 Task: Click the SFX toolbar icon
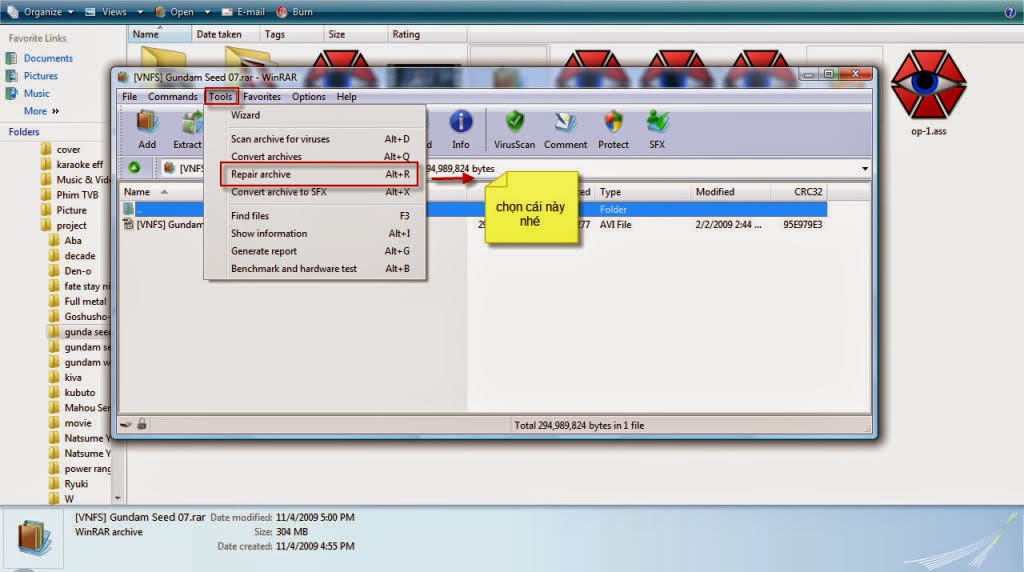tap(657, 130)
